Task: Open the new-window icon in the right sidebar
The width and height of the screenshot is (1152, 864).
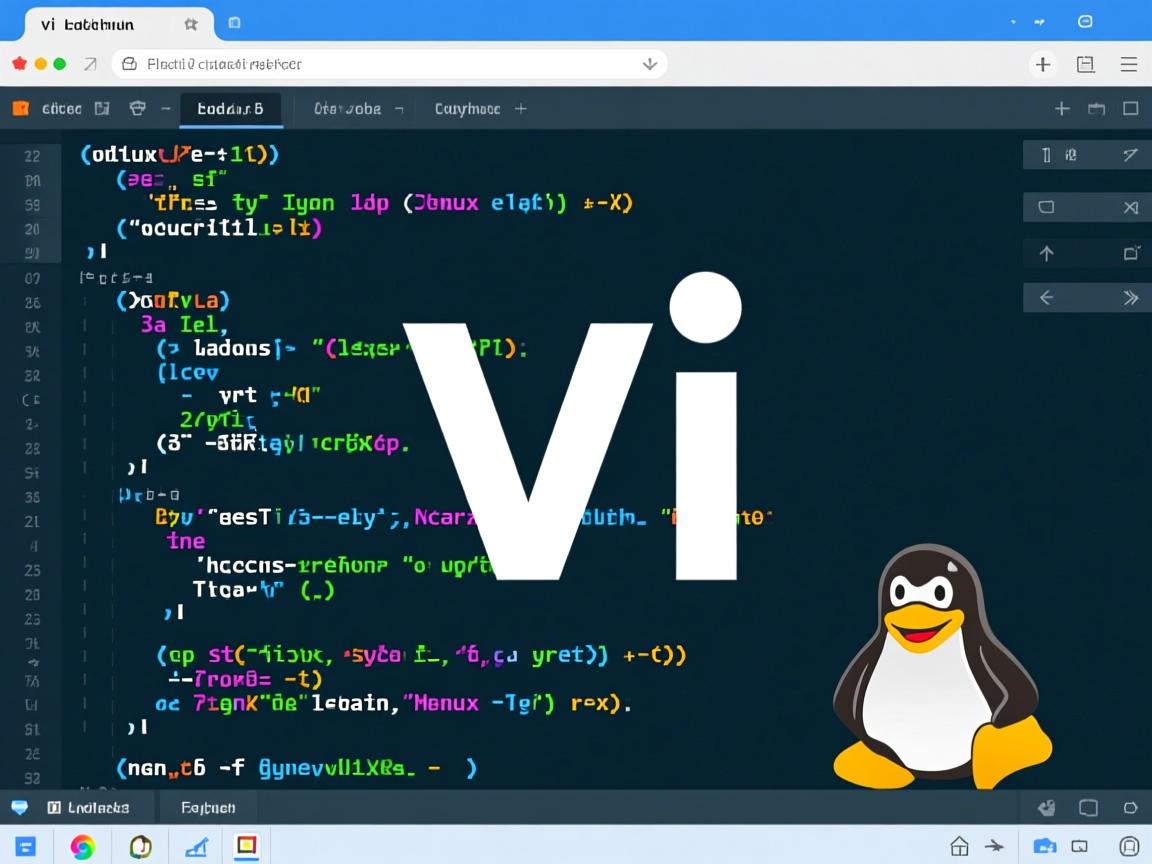Action: [1131, 253]
